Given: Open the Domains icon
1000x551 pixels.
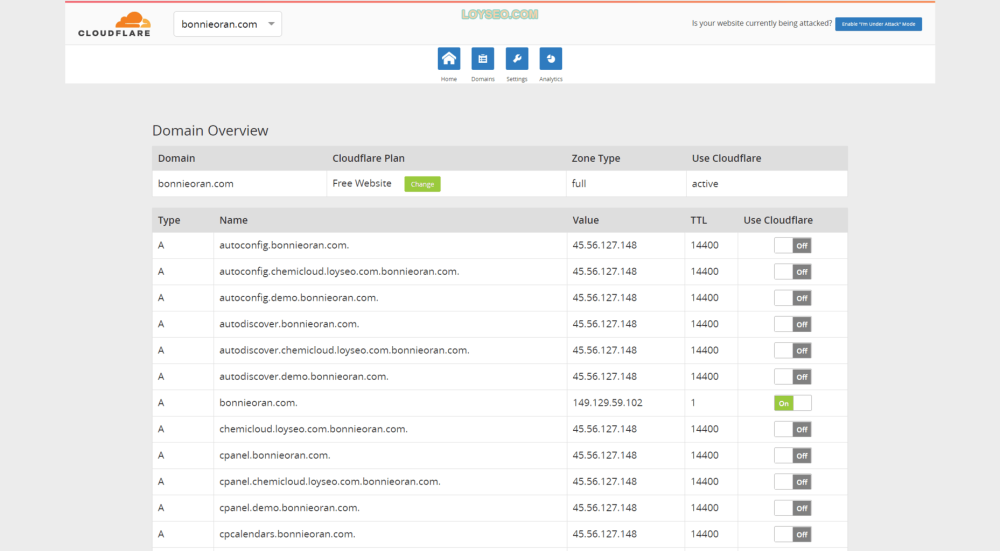Looking at the screenshot, I should (483, 59).
